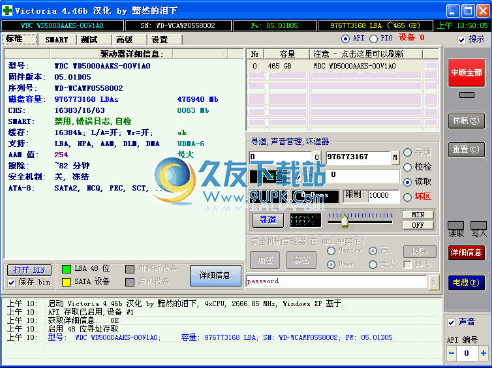Viewport: 492px width, 368px height.
Task: Click the end LBA field 976773167
Action: [358, 157]
